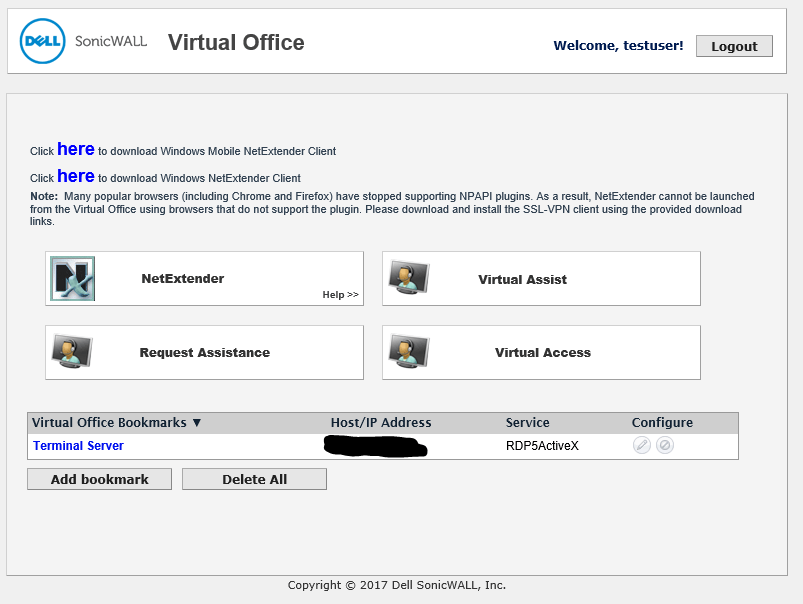Click the Virtual Access technician icon

(409, 351)
